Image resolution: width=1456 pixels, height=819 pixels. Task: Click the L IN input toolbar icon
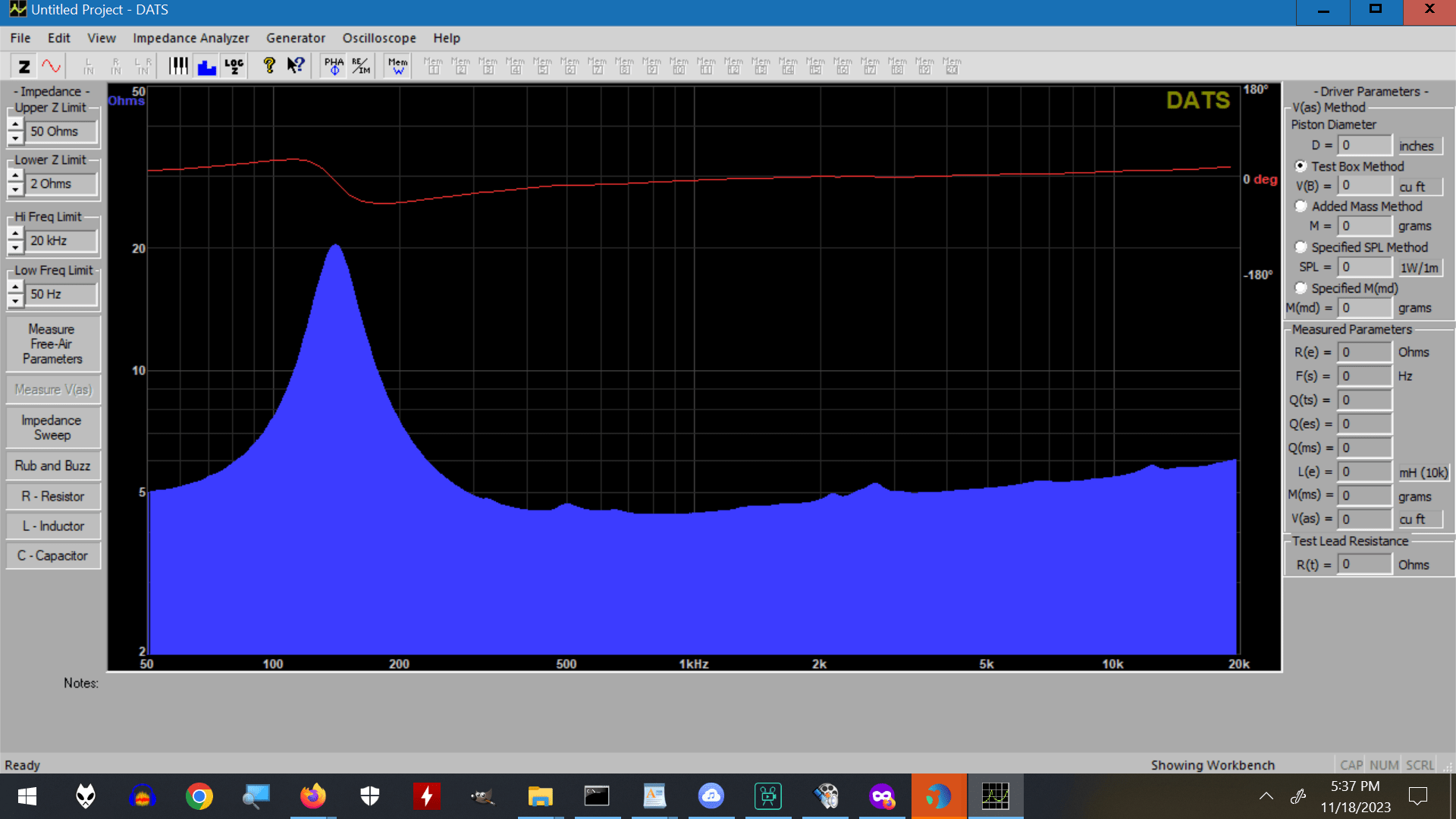[x=89, y=66]
